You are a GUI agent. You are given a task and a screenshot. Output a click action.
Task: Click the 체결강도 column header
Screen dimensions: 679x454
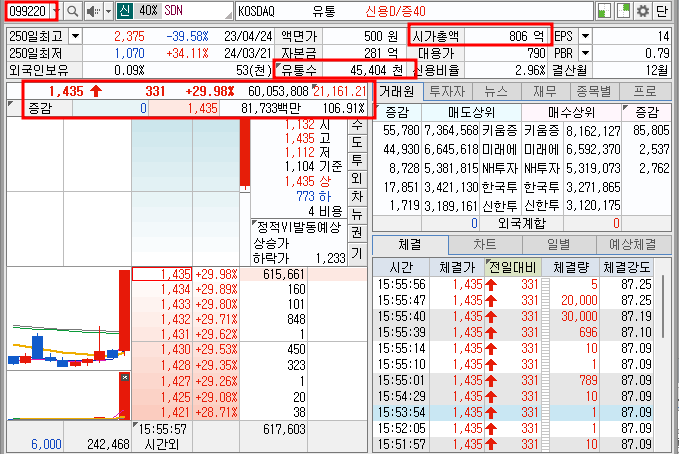coord(627,267)
